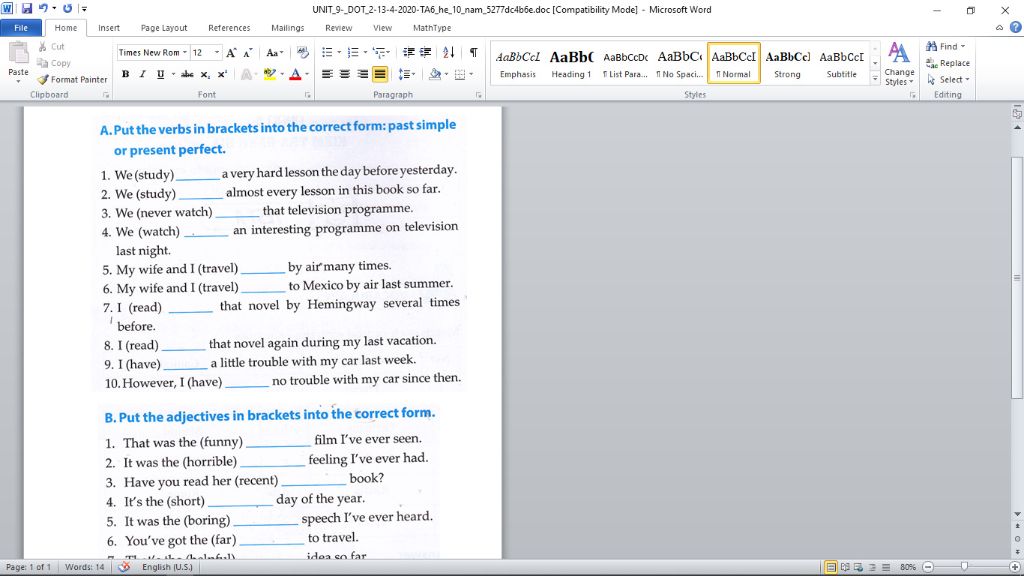
Task: Click the Select button in Editing group
Action: [x=948, y=80]
